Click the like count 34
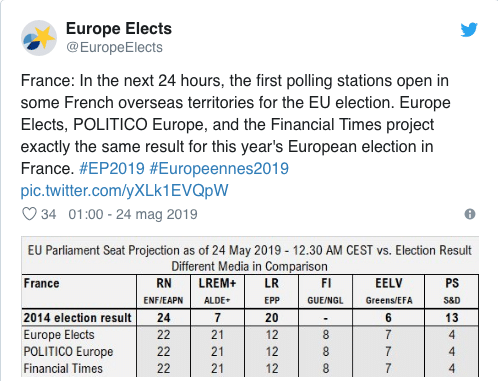Screen dimensions: 498x381 [48, 214]
